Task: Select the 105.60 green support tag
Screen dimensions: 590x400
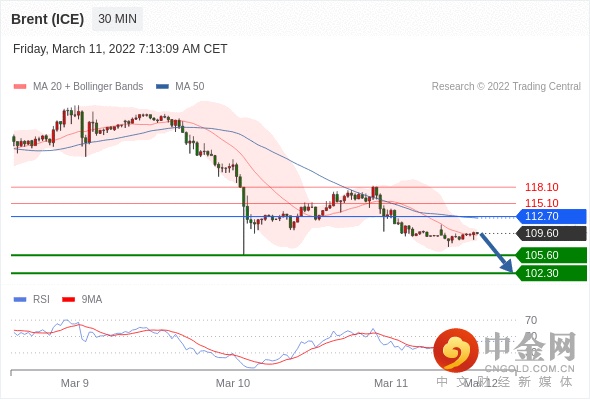Action: 552,255
